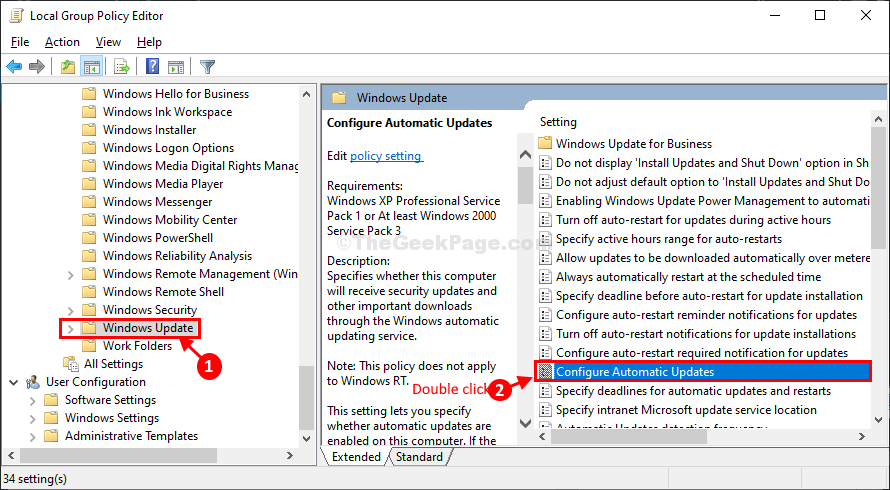The height and width of the screenshot is (490, 890).
Task: Click the Back arrow toolbar icon
Action: tap(14, 67)
